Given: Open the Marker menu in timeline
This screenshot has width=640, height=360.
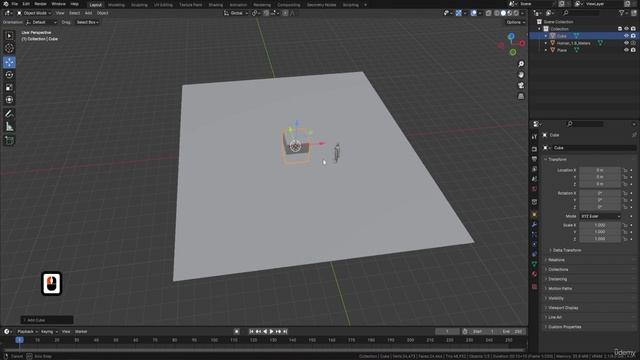Looking at the screenshot, I should point(81,331).
